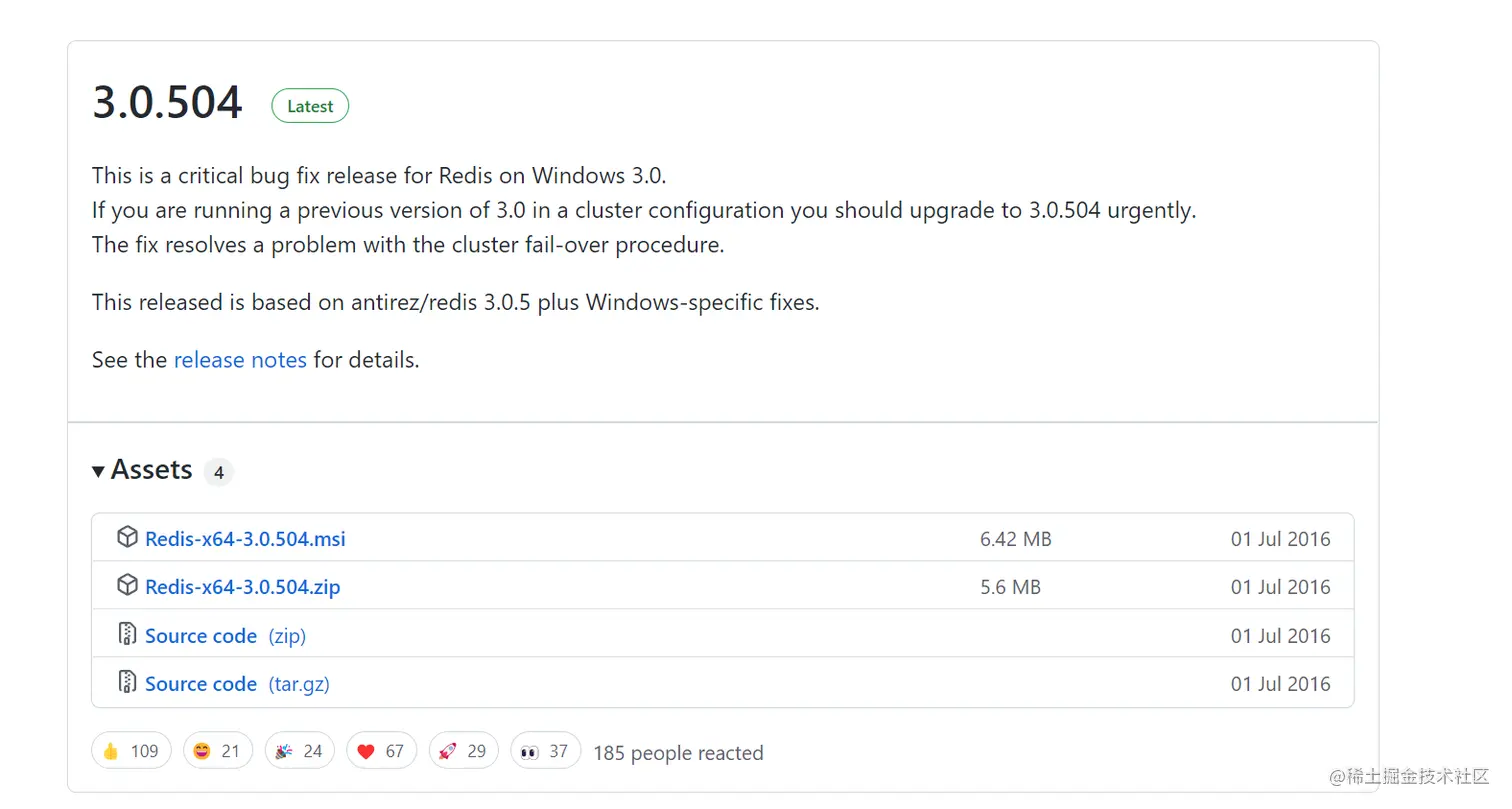Screen dimensions: 1512x809
Task: Toggle the eyes reaction with 37
Action: pos(545,751)
